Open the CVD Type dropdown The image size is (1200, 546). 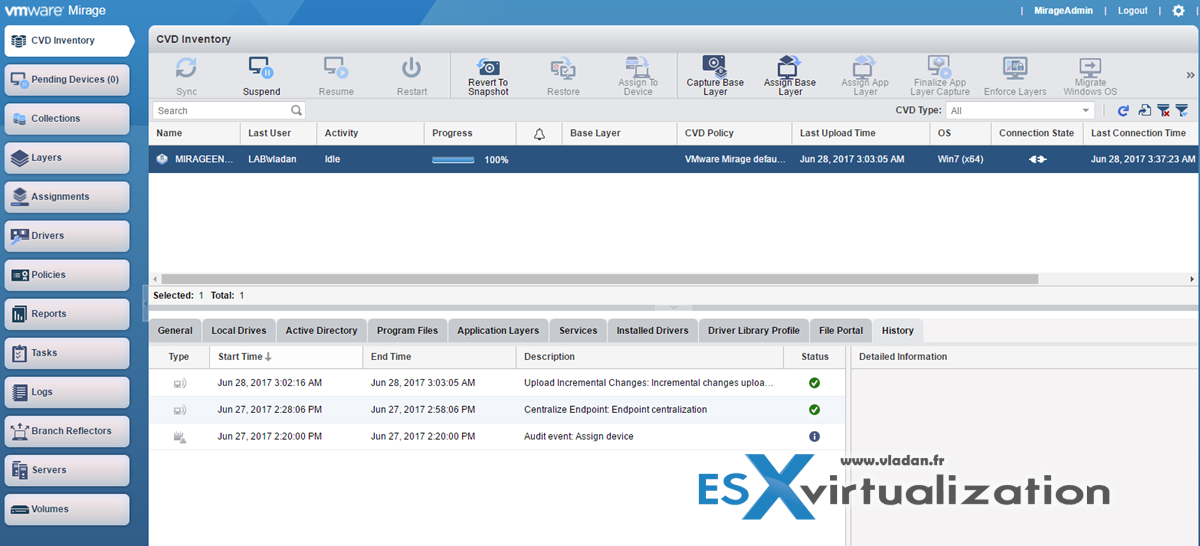click(x=1022, y=111)
